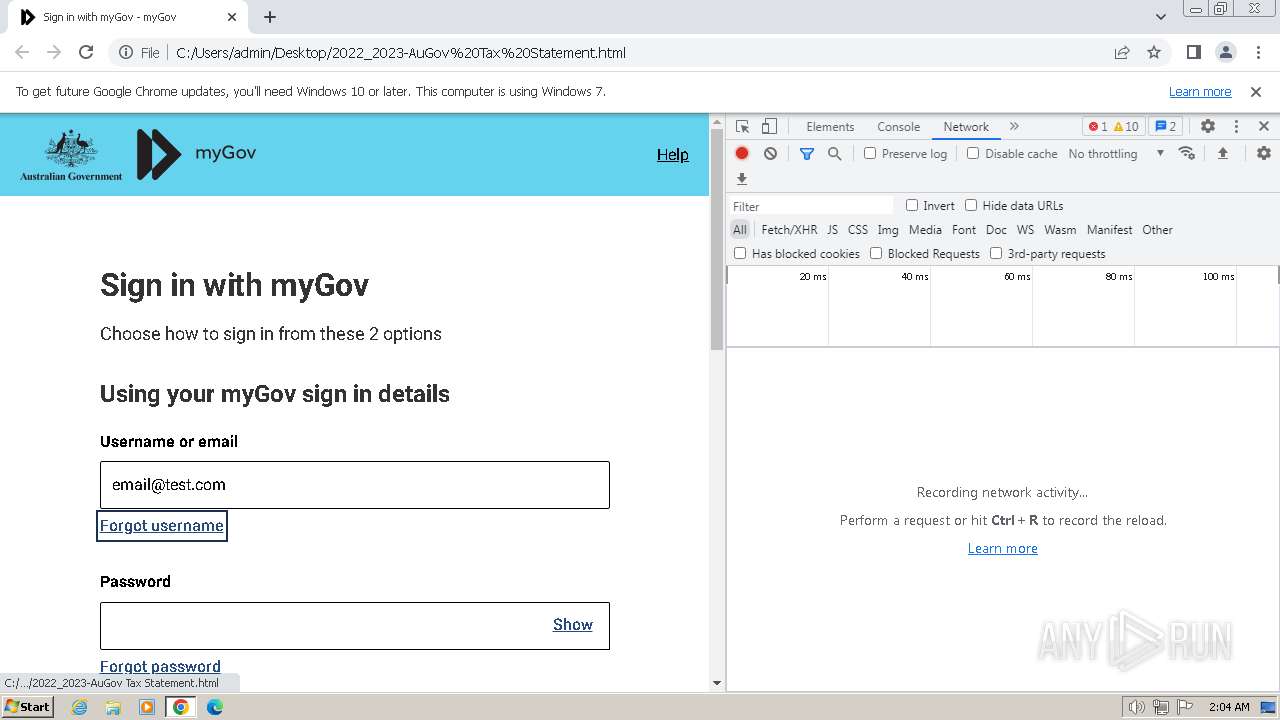Check Blocked Requests

pyautogui.click(x=876, y=253)
